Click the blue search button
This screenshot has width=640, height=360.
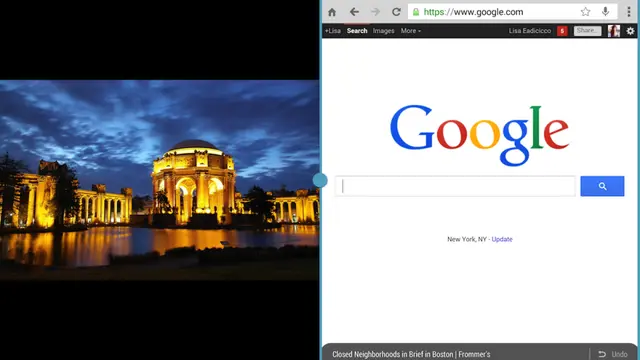coord(602,186)
